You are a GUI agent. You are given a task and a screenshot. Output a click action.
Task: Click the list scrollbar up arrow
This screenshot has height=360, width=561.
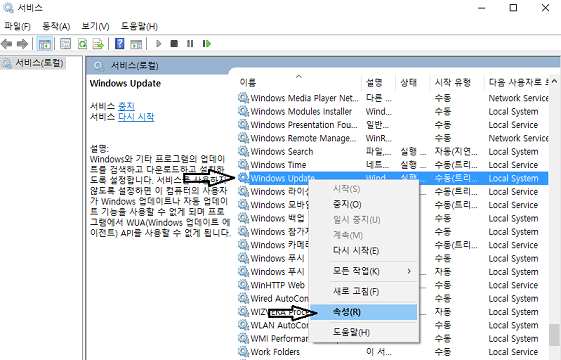[x=554, y=82]
